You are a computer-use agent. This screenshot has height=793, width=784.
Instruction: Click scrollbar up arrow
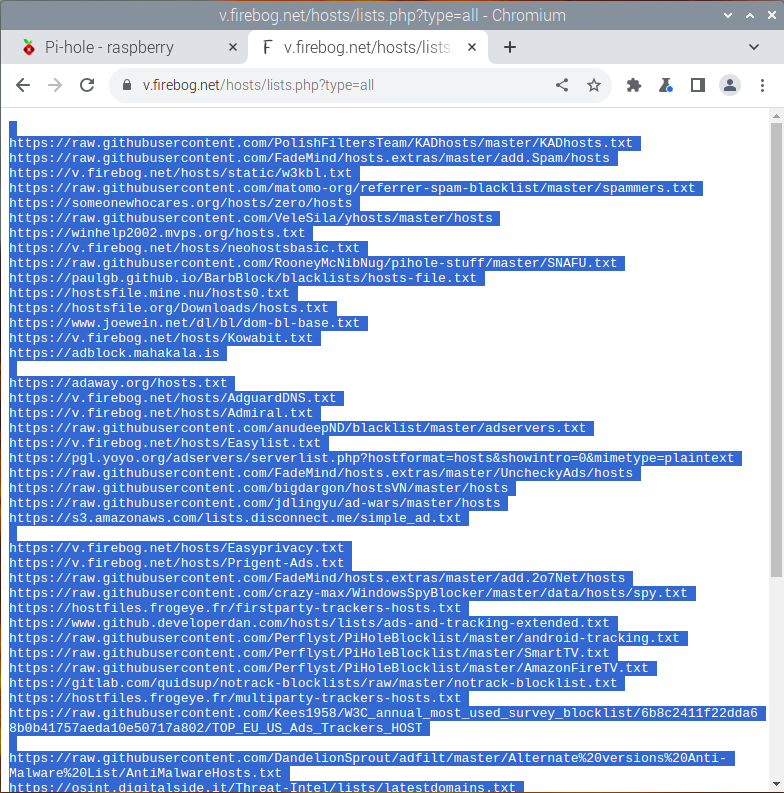coord(776,116)
